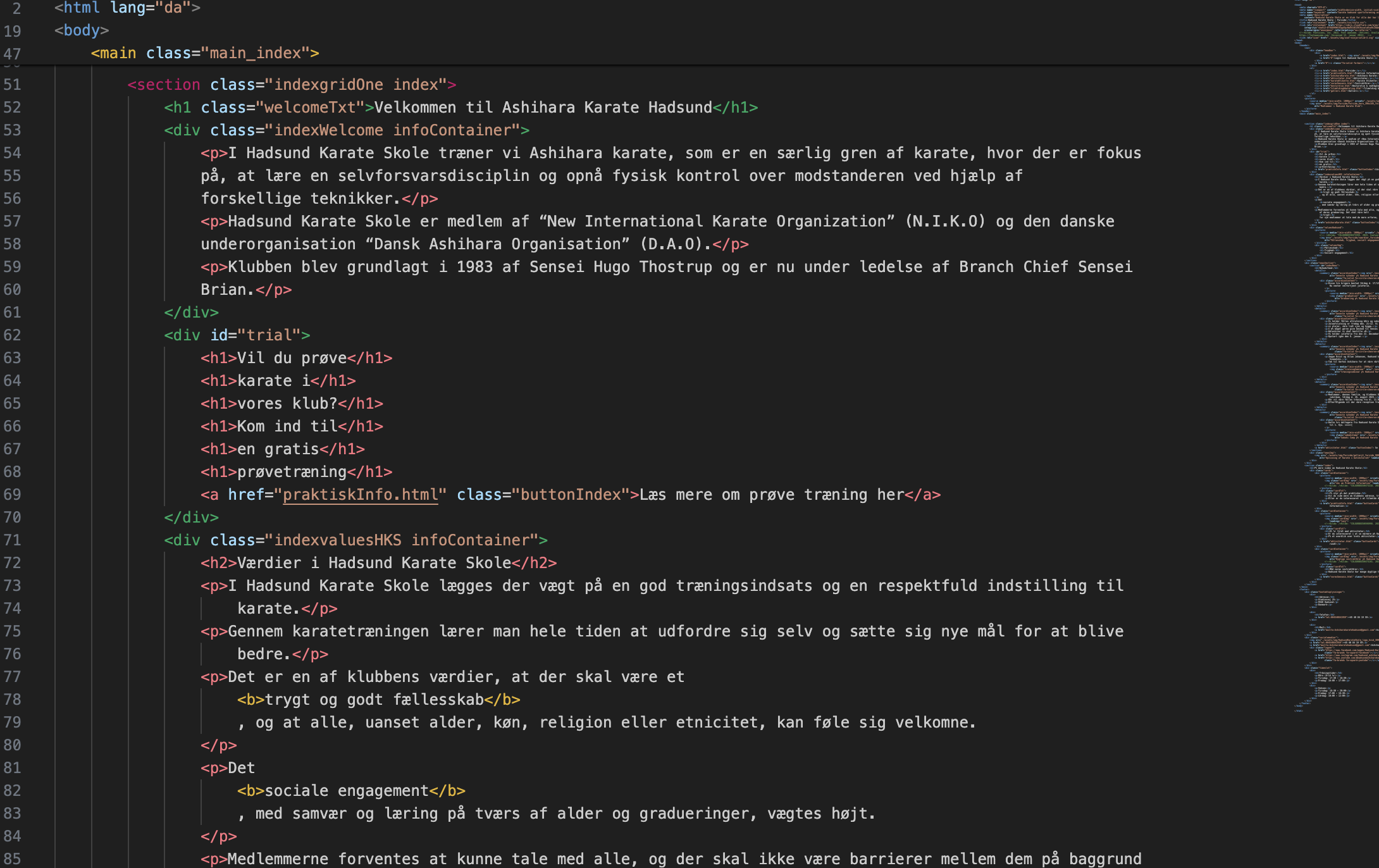Click text "lægges der vægt på en god træningsindsats"
This screenshot has width=1379, height=868.
point(626,586)
